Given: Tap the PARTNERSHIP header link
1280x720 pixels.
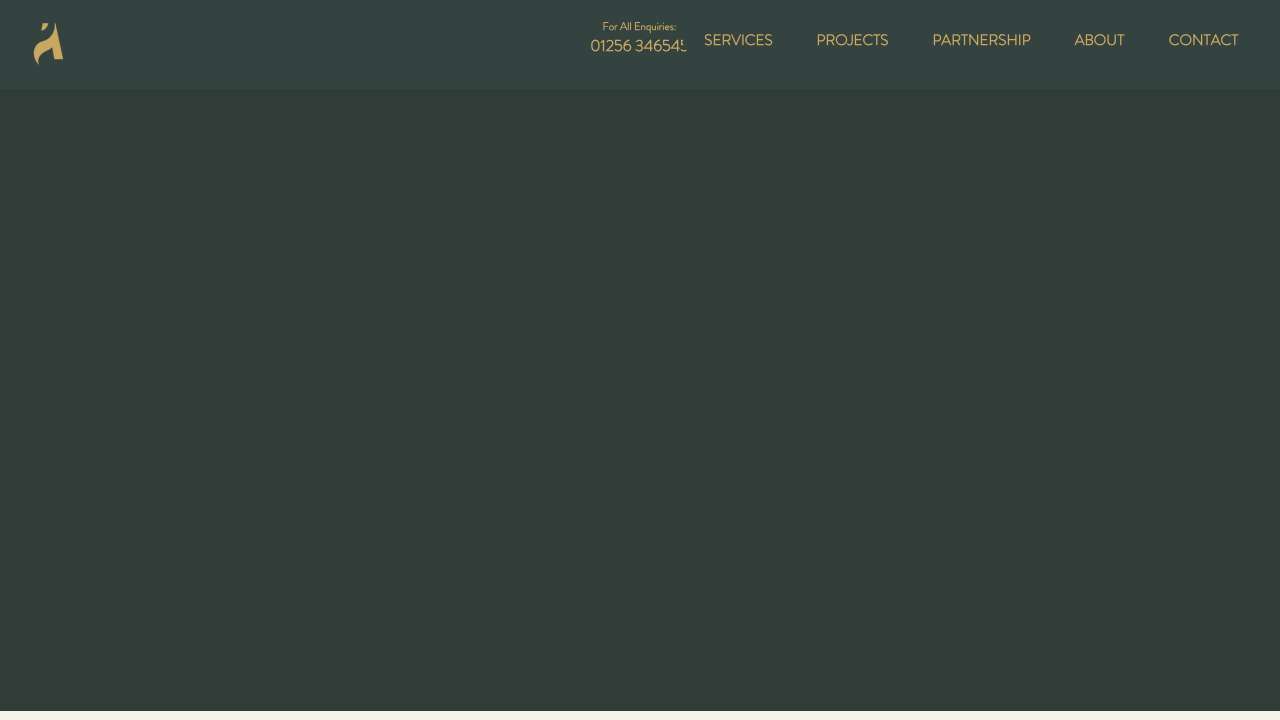Looking at the screenshot, I should [x=981, y=40].
